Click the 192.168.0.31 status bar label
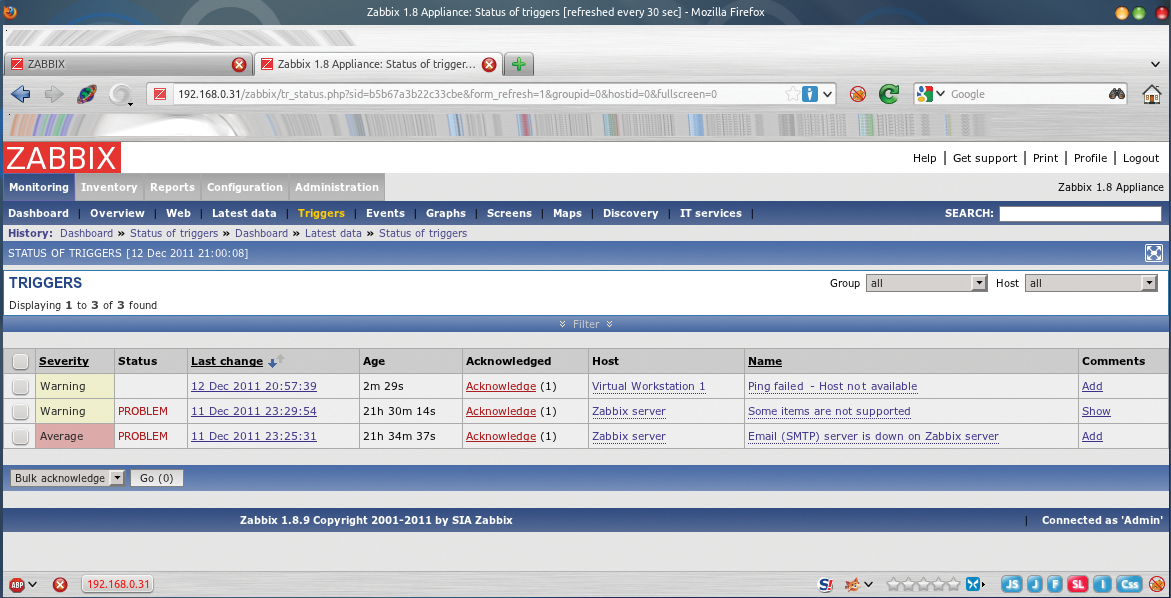Viewport: 1171px width, 598px height. coord(119,585)
